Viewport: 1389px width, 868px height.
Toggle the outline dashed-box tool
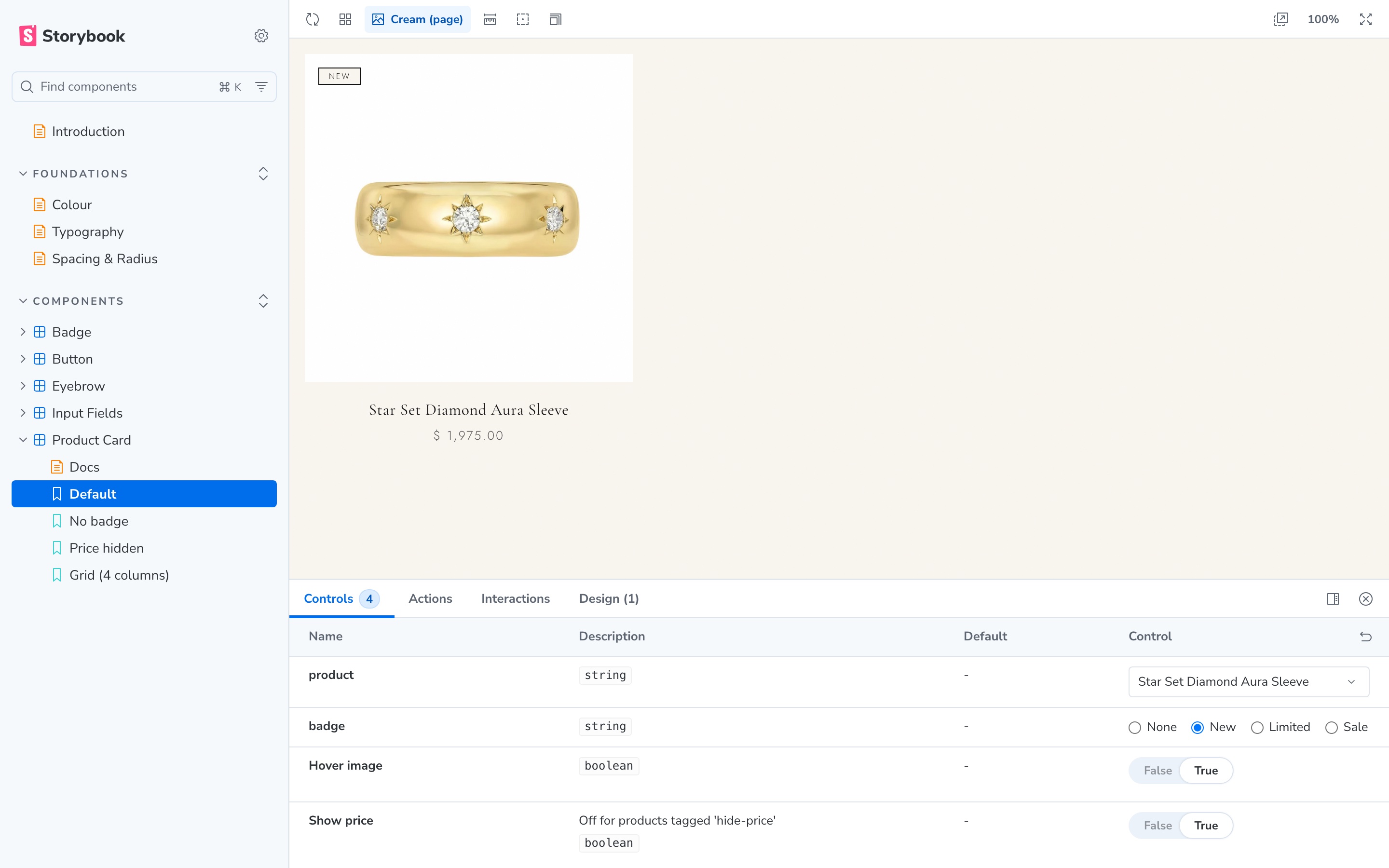[522, 19]
